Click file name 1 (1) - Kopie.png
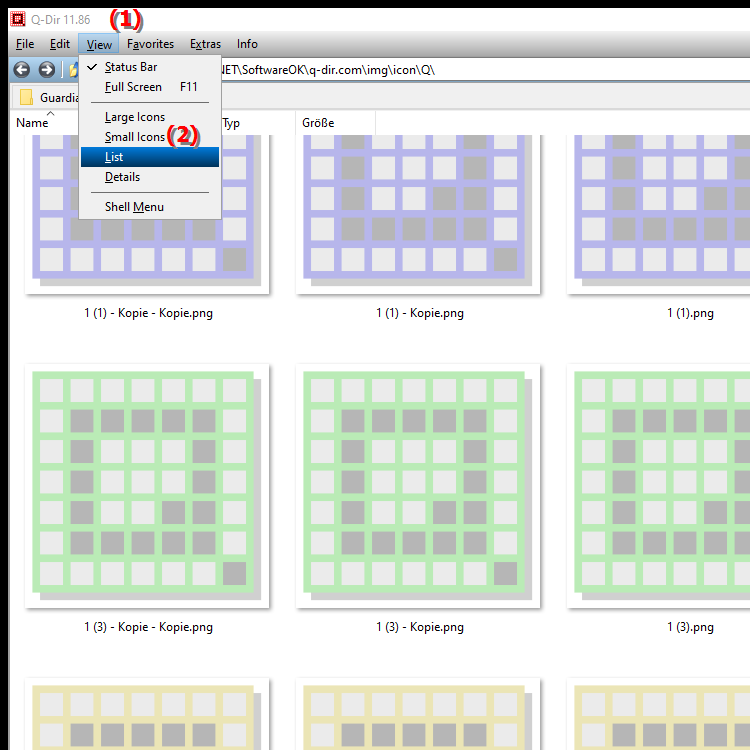This screenshot has height=750, width=750. coord(420,313)
